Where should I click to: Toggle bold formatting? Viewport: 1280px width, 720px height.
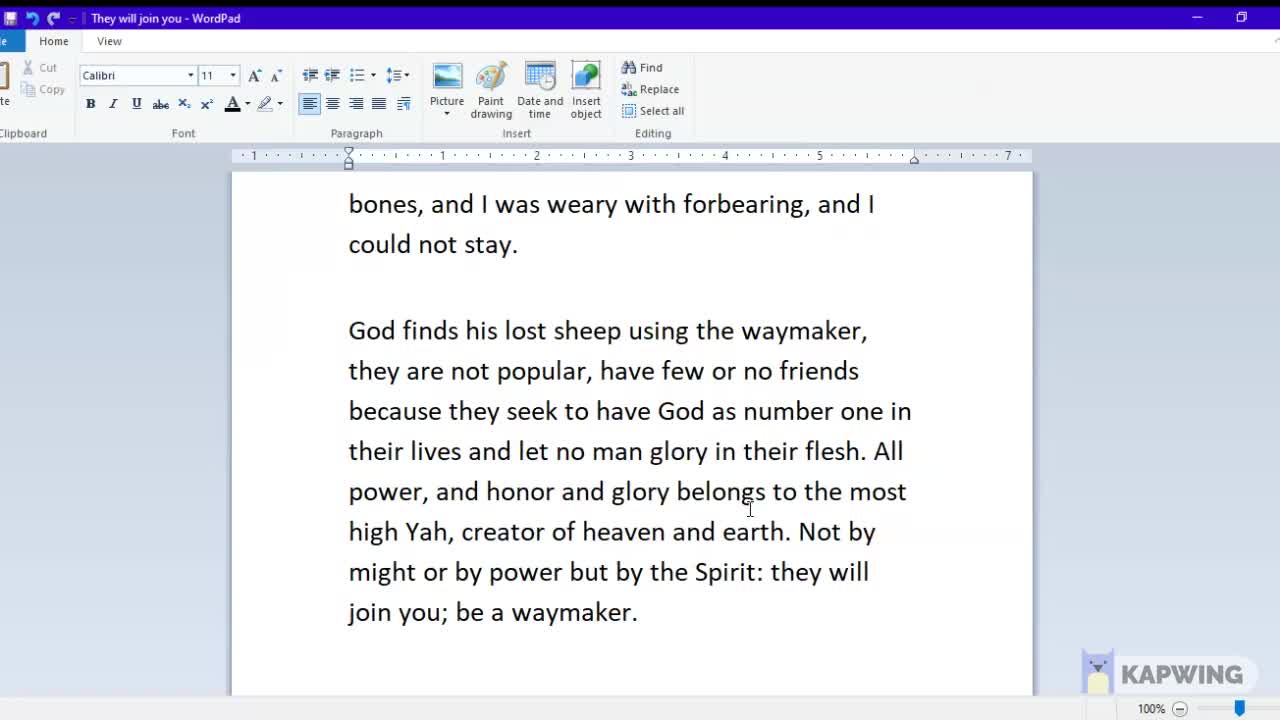tap(90, 104)
